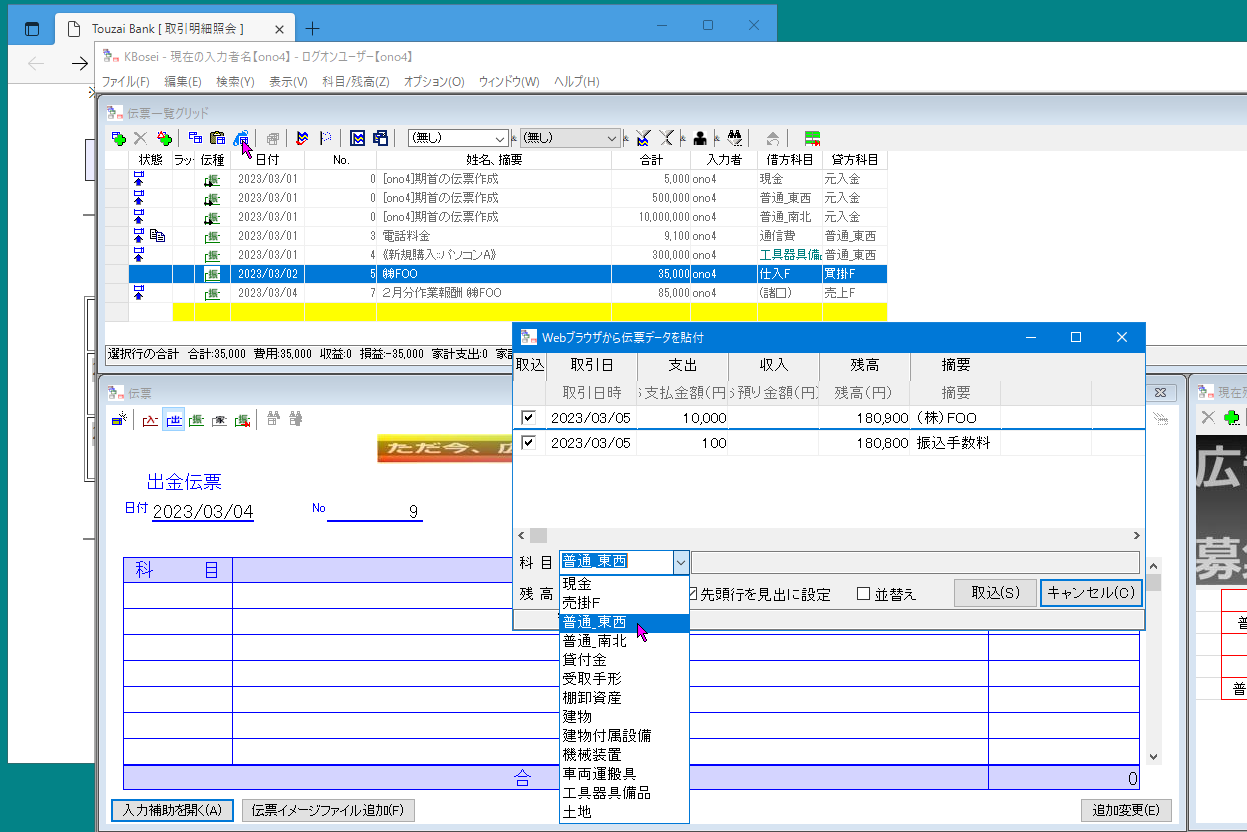This screenshot has width=1247, height=832.
Task: Open the 科目/残高(Z) menu
Action: click(x=356, y=82)
